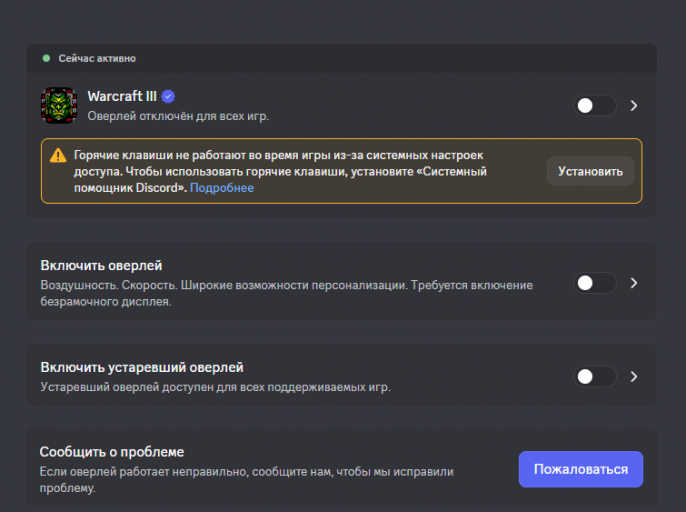
Task: Click the 'Пожаловаться' button
Action: (x=581, y=469)
